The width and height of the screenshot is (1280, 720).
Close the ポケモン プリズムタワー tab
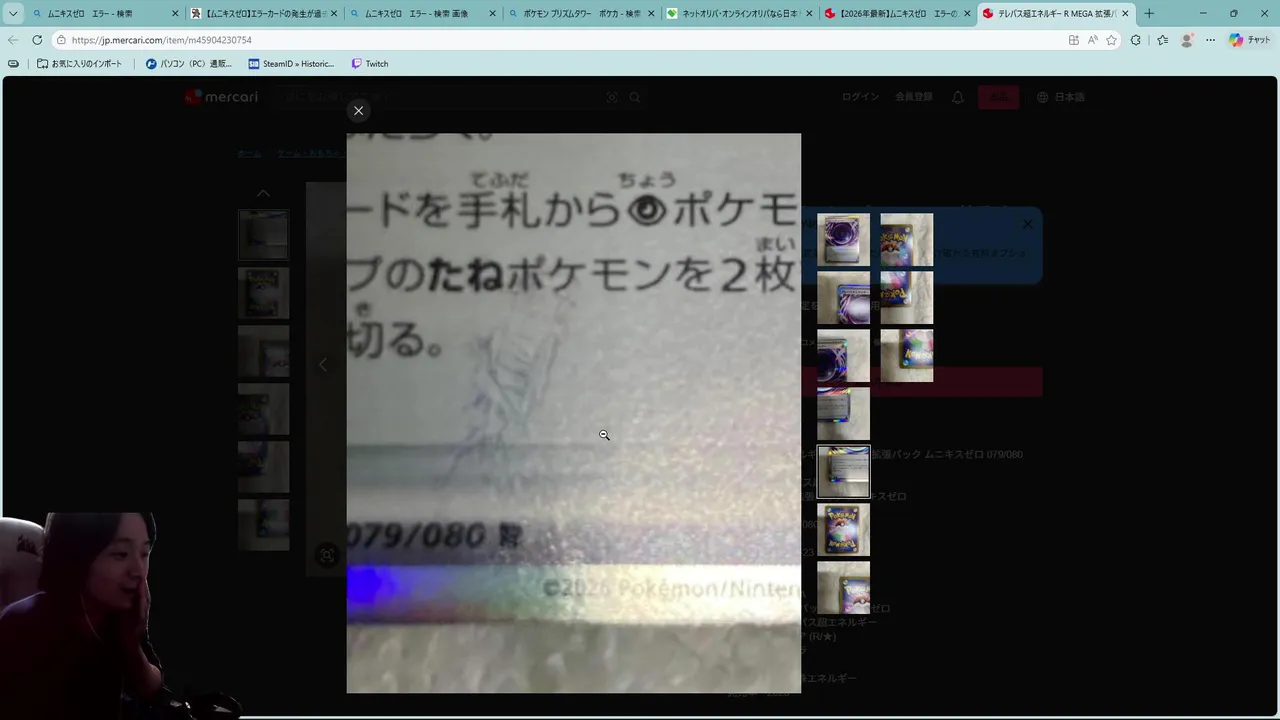tap(650, 14)
